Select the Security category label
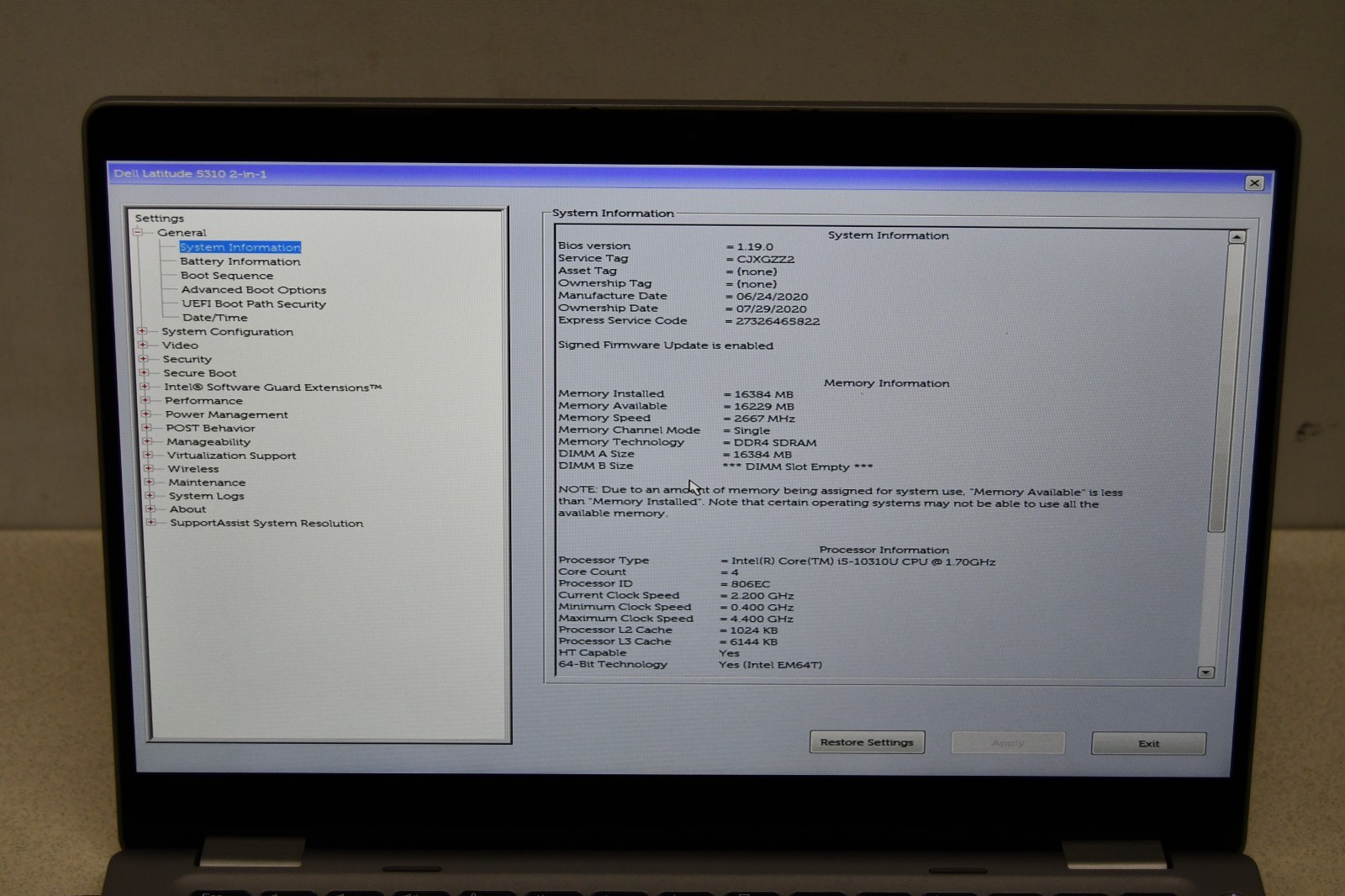Screen dimensions: 1345x896 187,360
